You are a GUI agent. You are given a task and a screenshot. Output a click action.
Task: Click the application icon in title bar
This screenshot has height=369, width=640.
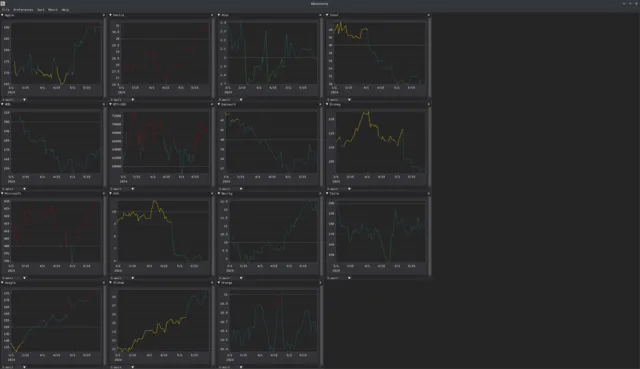coord(3,3)
